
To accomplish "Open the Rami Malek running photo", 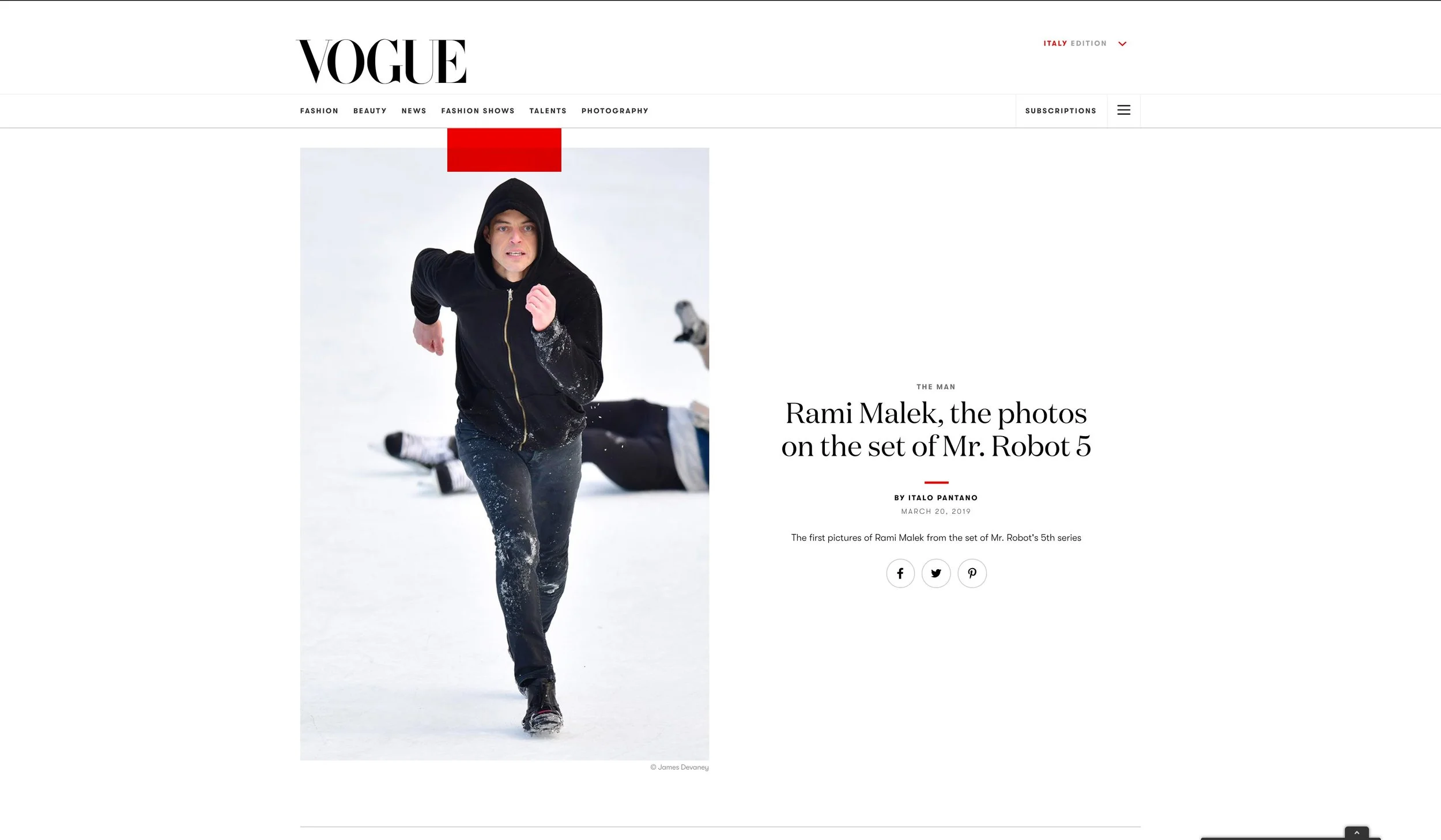I will coord(504,454).
